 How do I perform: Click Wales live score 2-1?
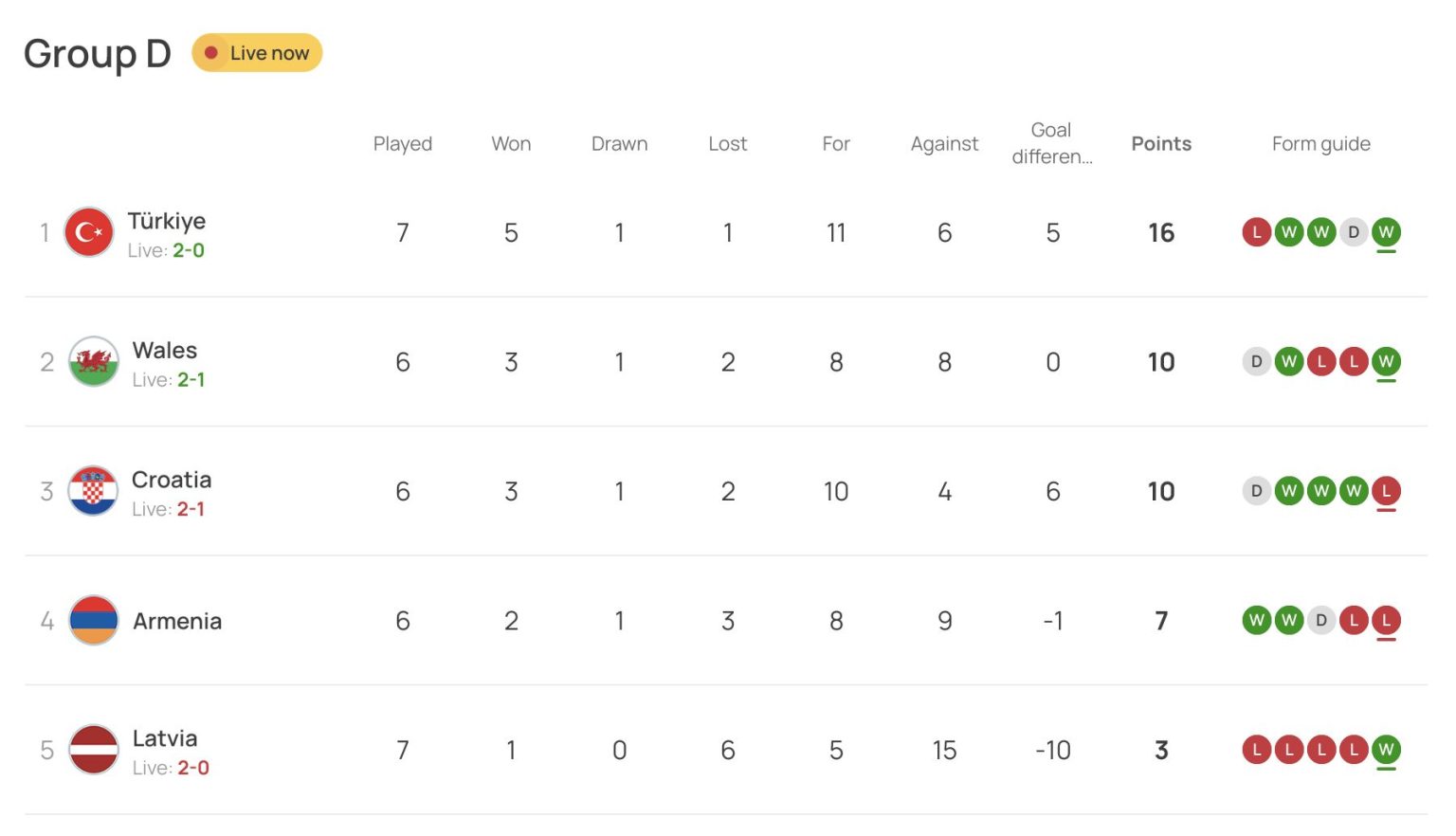click(x=191, y=380)
